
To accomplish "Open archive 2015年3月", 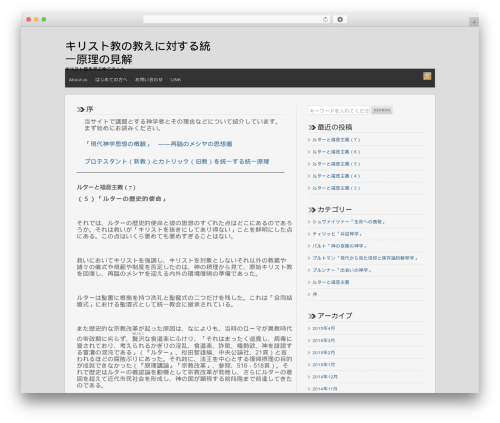I will pos(323,340).
